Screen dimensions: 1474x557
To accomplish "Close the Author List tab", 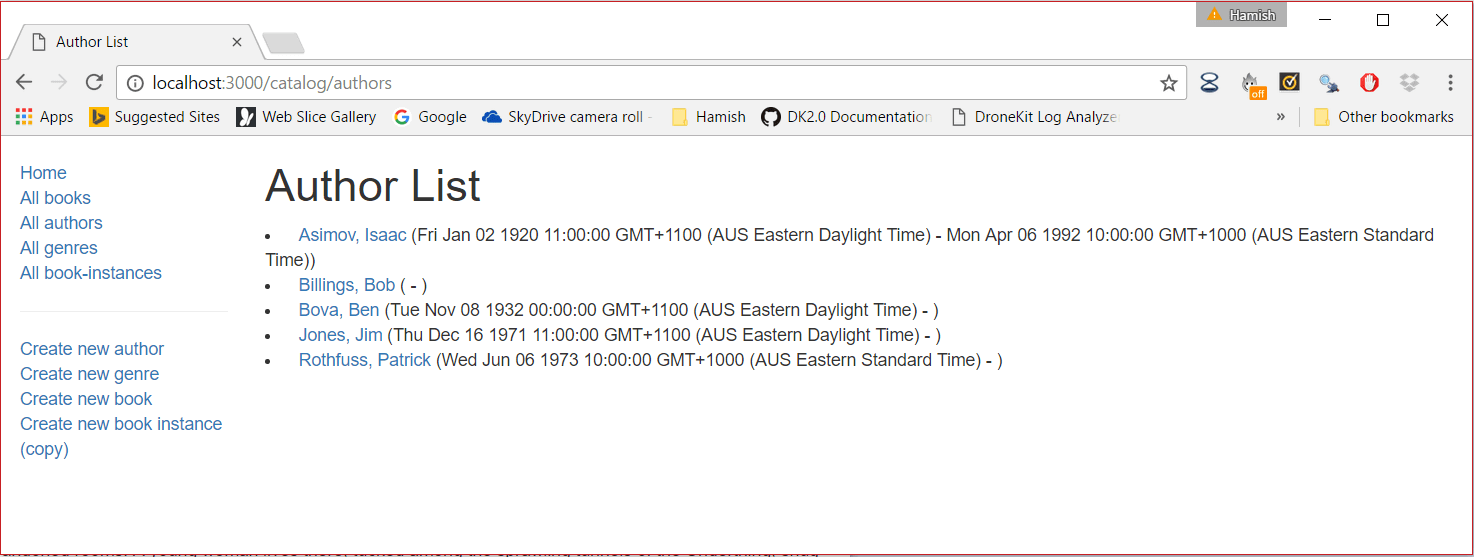I will (237, 42).
